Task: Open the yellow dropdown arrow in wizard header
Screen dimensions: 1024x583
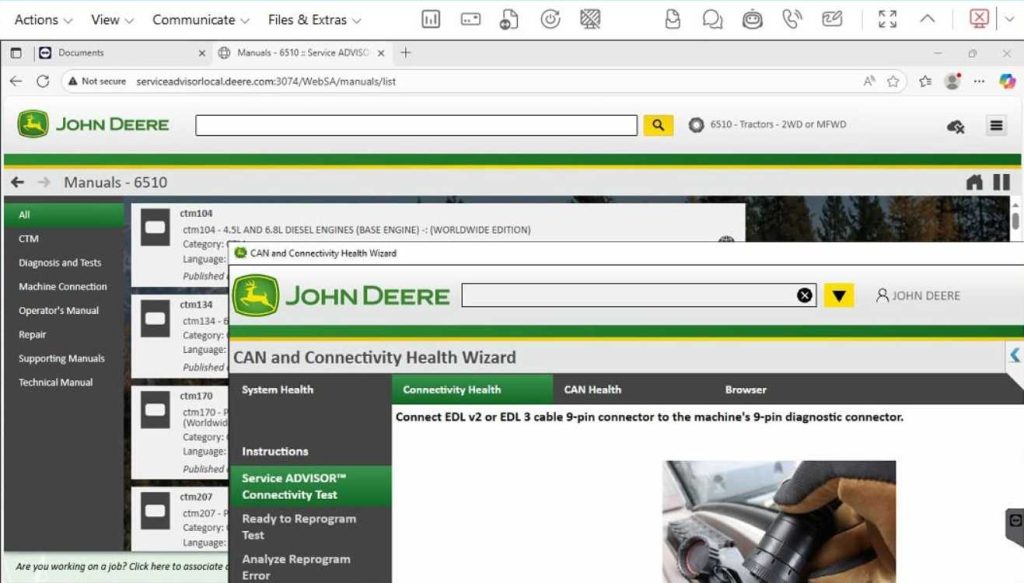Action: point(839,296)
